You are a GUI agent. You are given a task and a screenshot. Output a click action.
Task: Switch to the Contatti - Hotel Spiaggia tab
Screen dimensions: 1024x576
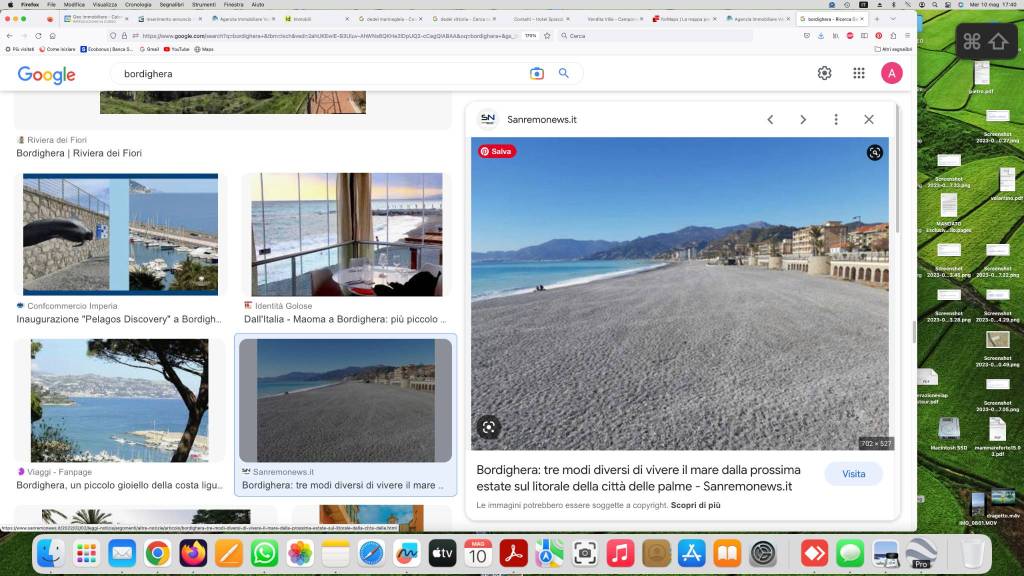pyautogui.click(x=540, y=19)
